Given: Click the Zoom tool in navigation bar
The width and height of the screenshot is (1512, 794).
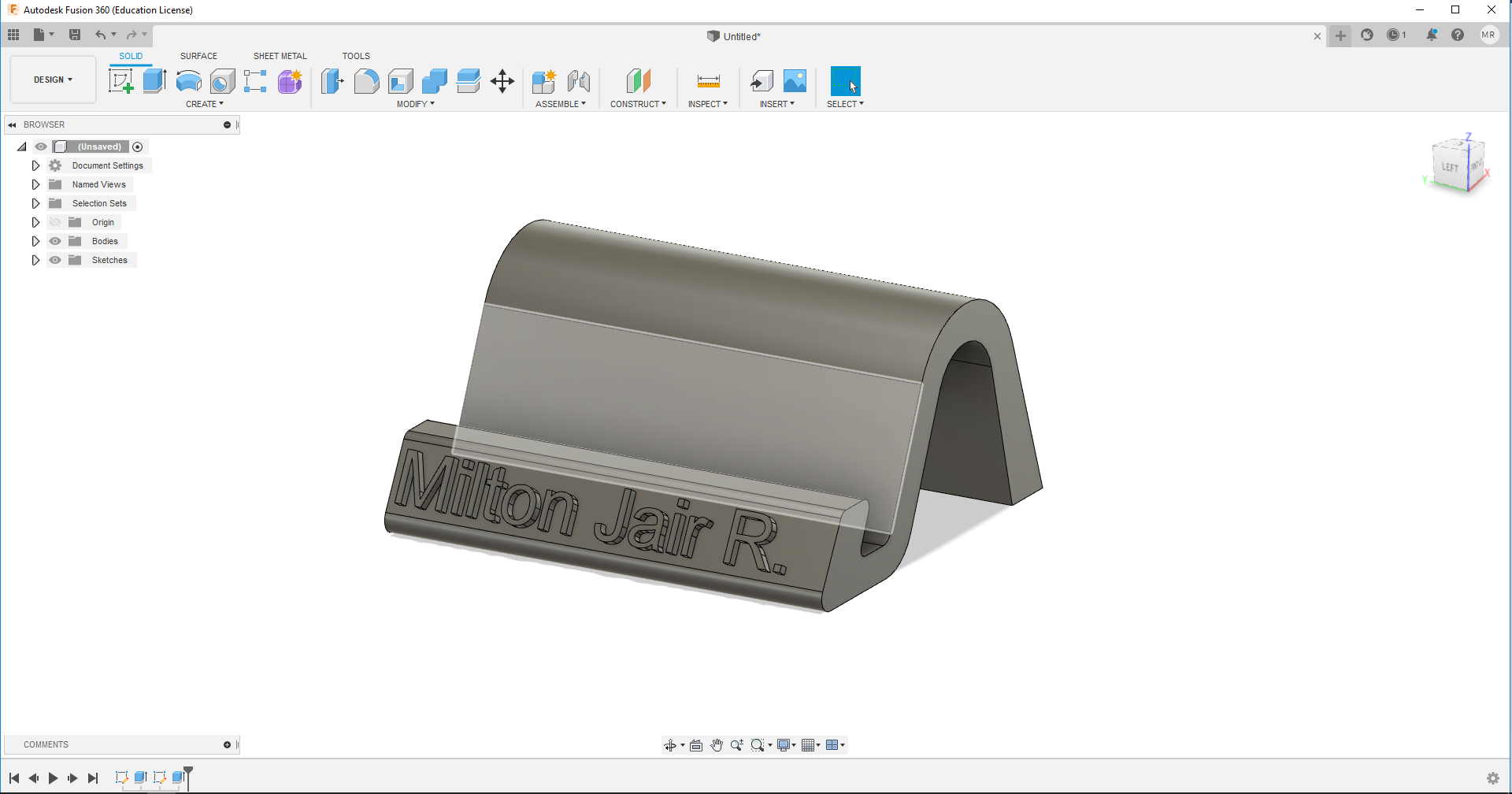Looking at the screenshot, I should (x=737, y=745).
